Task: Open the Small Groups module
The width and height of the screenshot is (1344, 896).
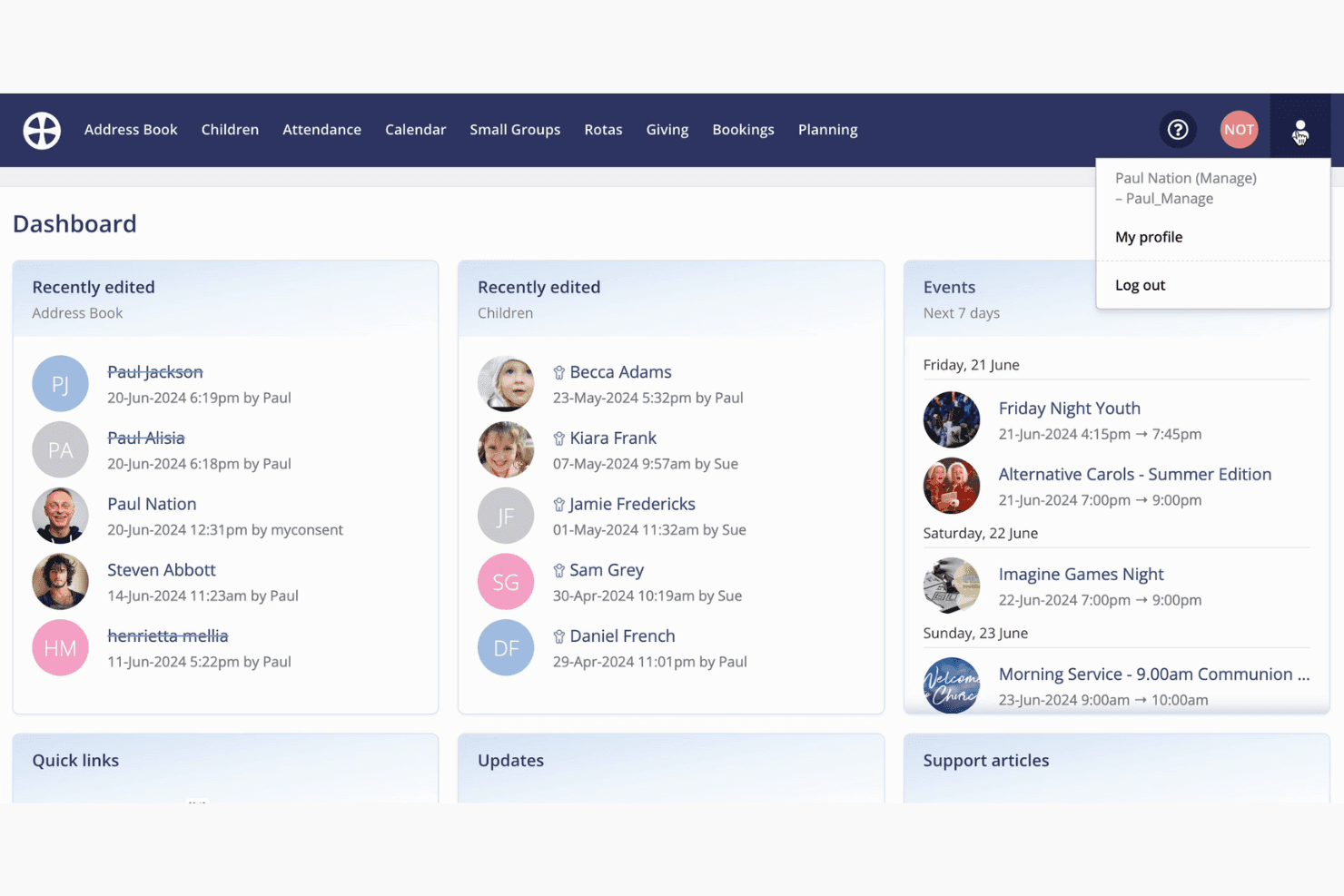Action: [515, 130]
